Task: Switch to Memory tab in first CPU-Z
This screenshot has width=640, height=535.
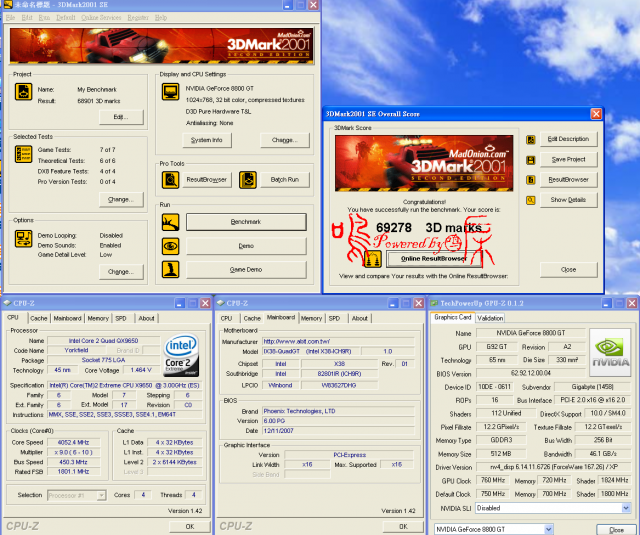Action: 98,318
